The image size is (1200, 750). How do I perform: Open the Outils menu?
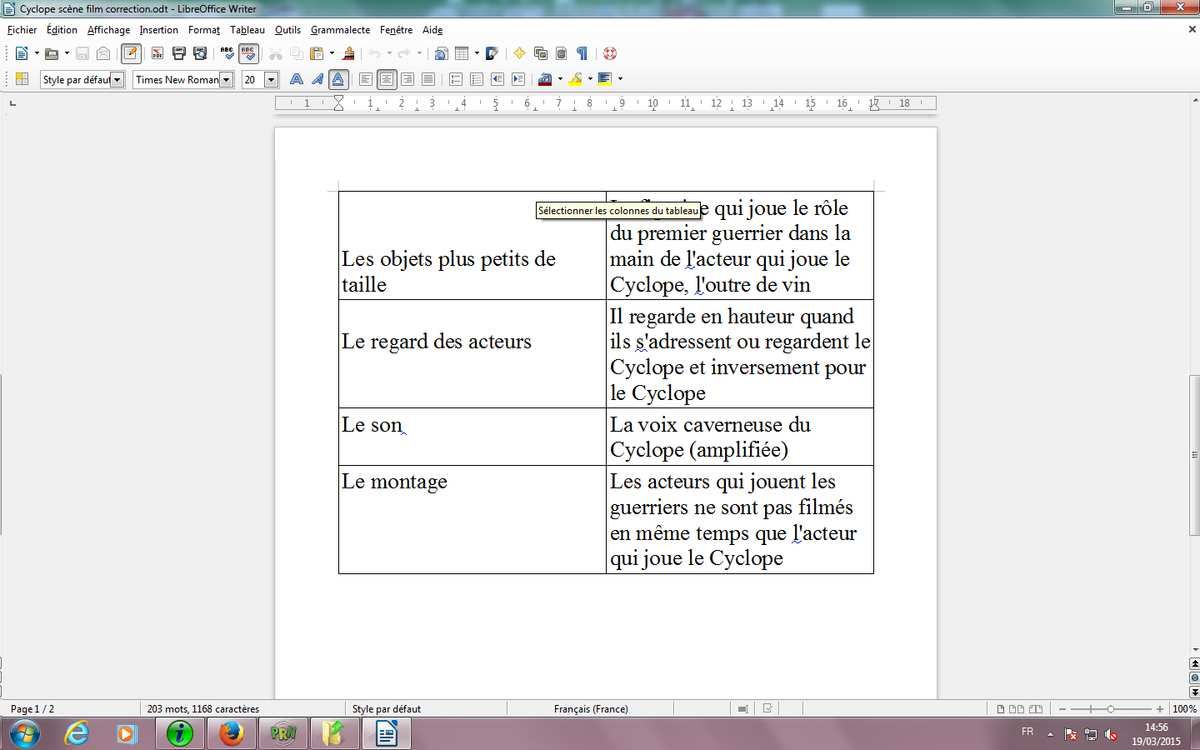(x=288, y=30)
